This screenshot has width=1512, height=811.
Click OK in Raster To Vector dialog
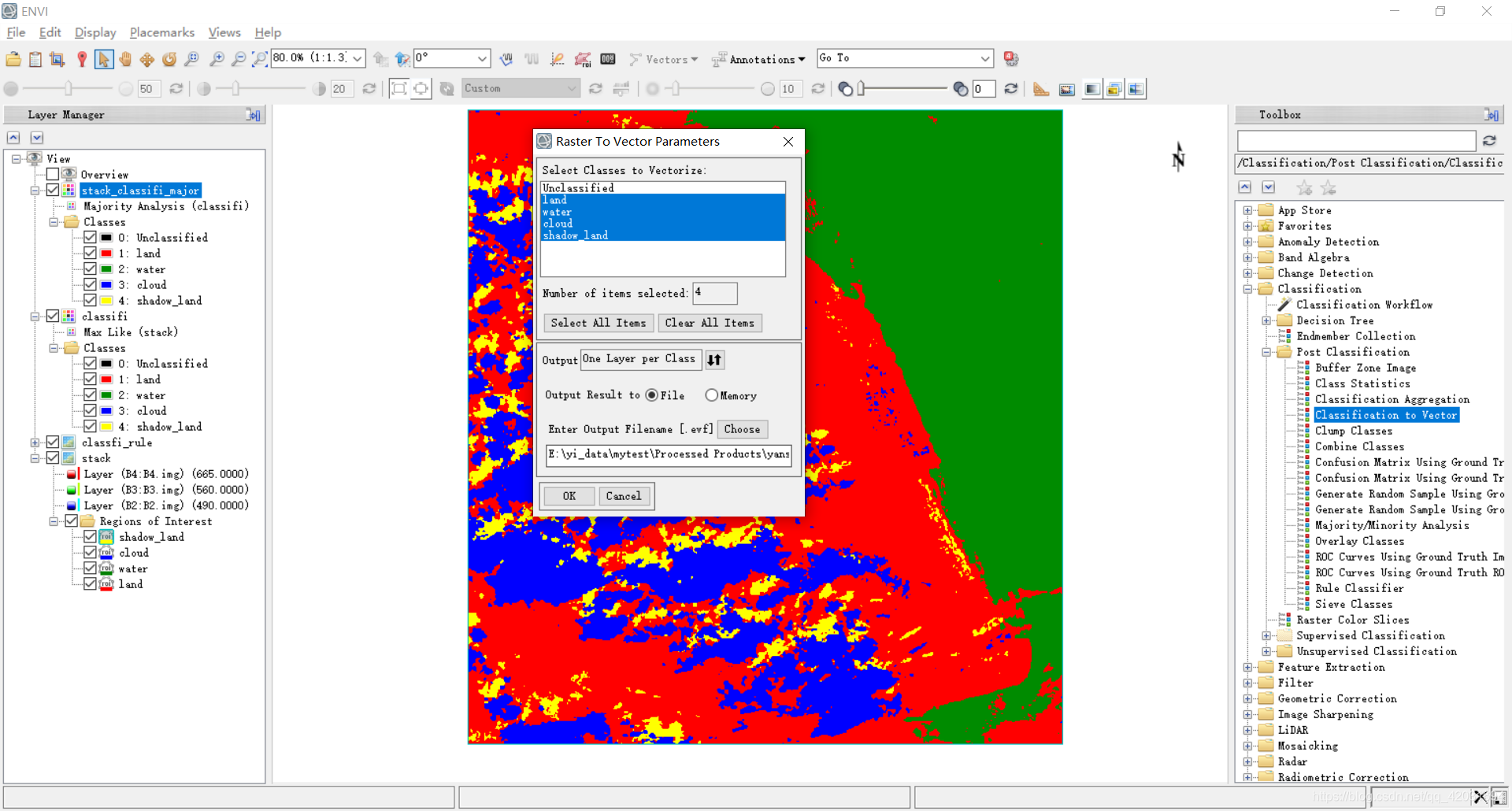(569, 496)
